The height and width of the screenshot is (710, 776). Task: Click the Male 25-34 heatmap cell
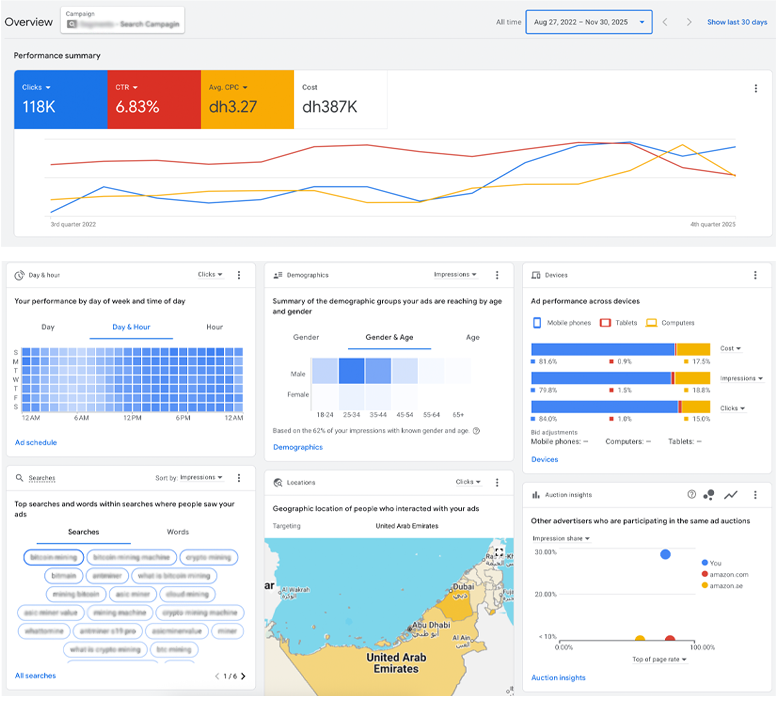(351, 372)
